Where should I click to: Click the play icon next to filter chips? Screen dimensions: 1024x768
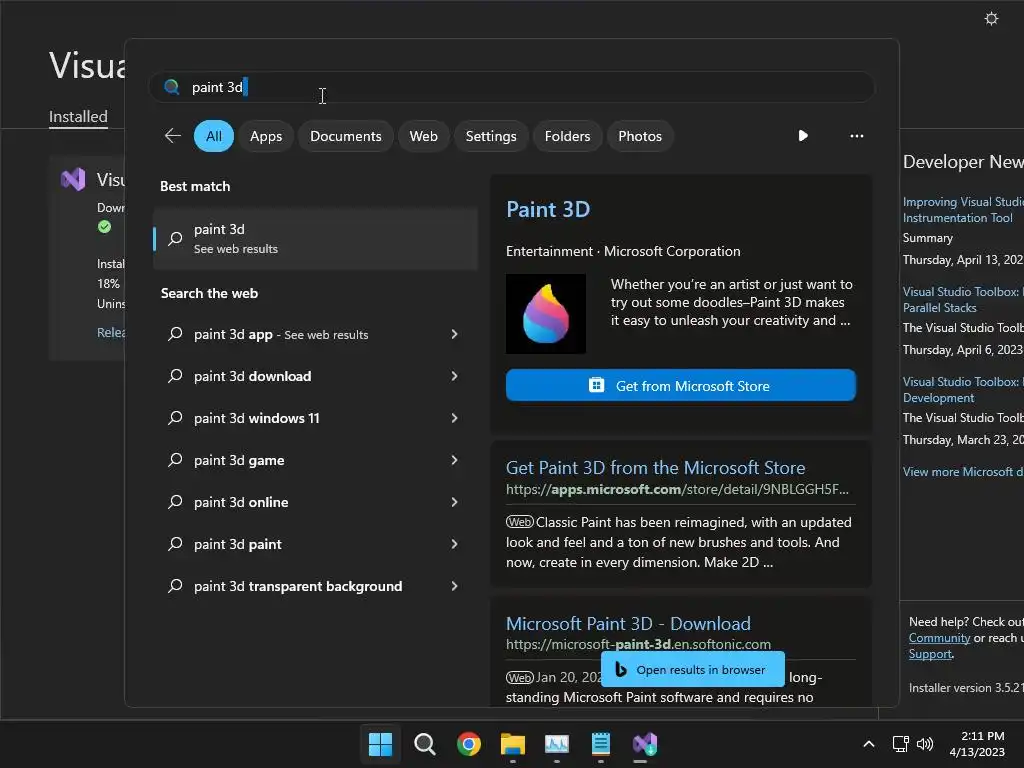(x=803, y=136)
